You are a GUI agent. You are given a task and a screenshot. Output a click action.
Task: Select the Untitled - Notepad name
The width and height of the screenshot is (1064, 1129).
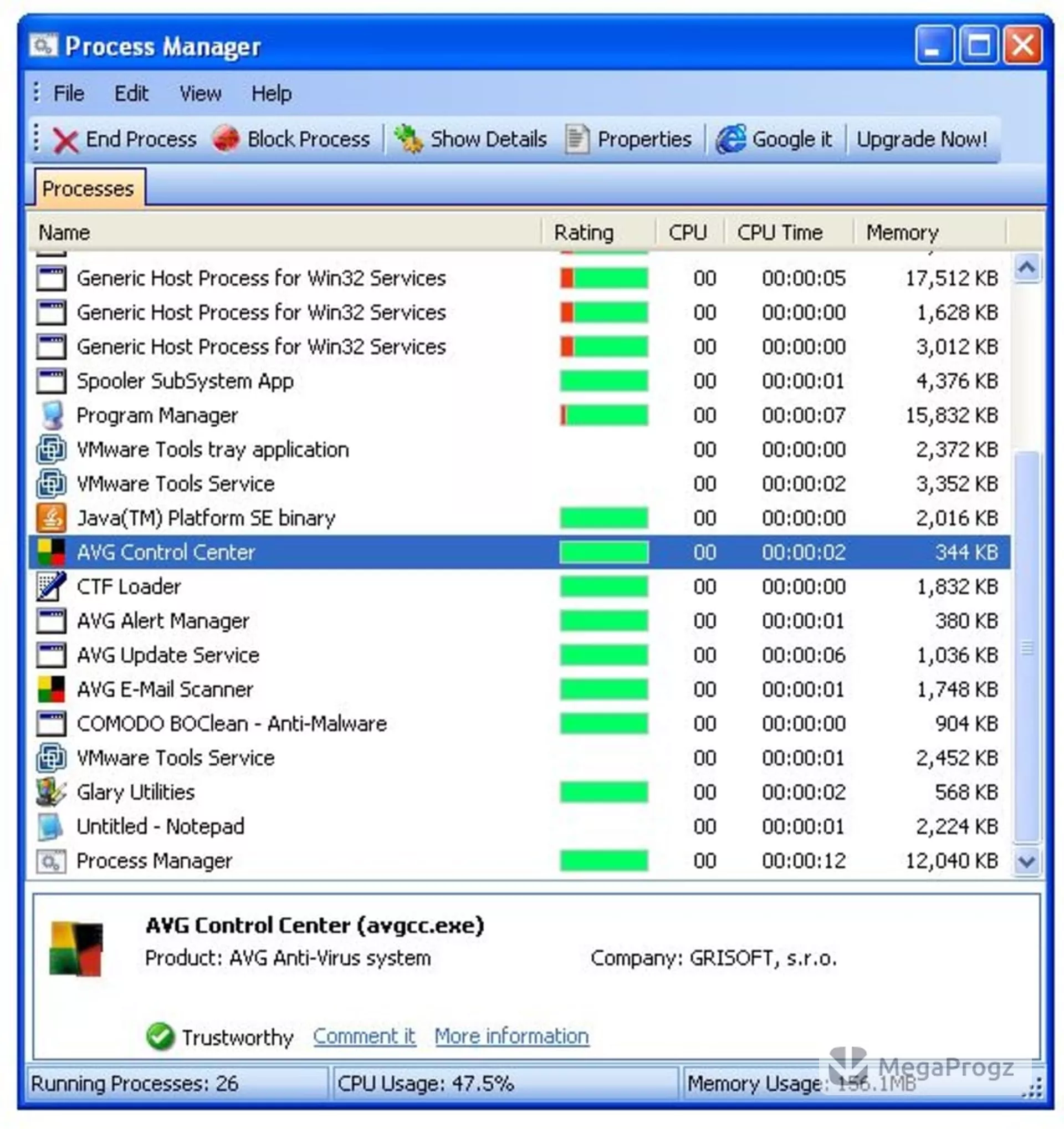(x=161, y=826)
